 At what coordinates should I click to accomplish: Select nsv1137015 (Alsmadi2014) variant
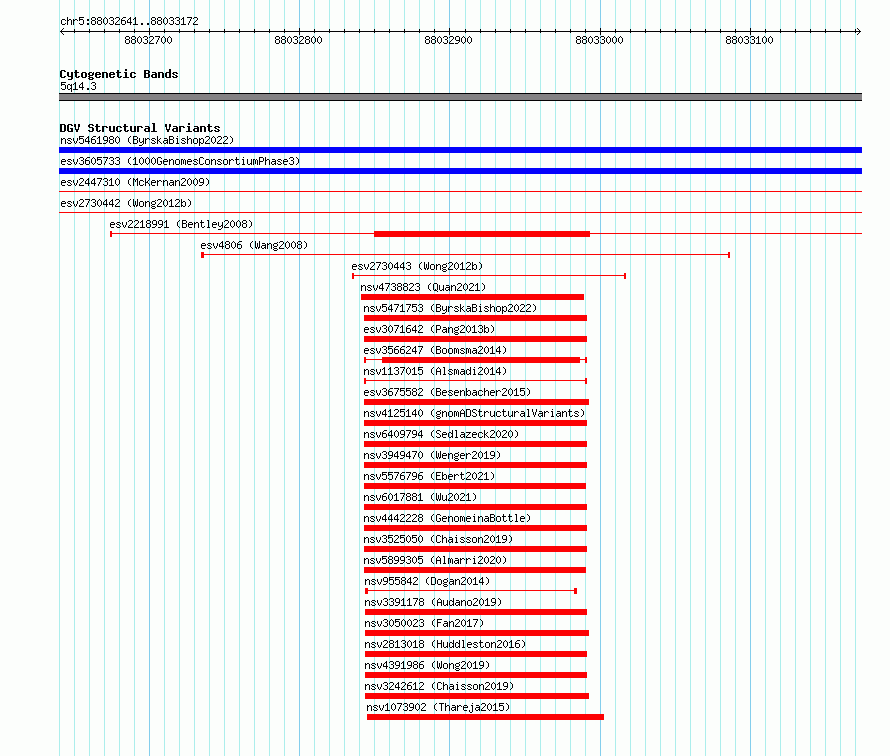tap(435, 371)
